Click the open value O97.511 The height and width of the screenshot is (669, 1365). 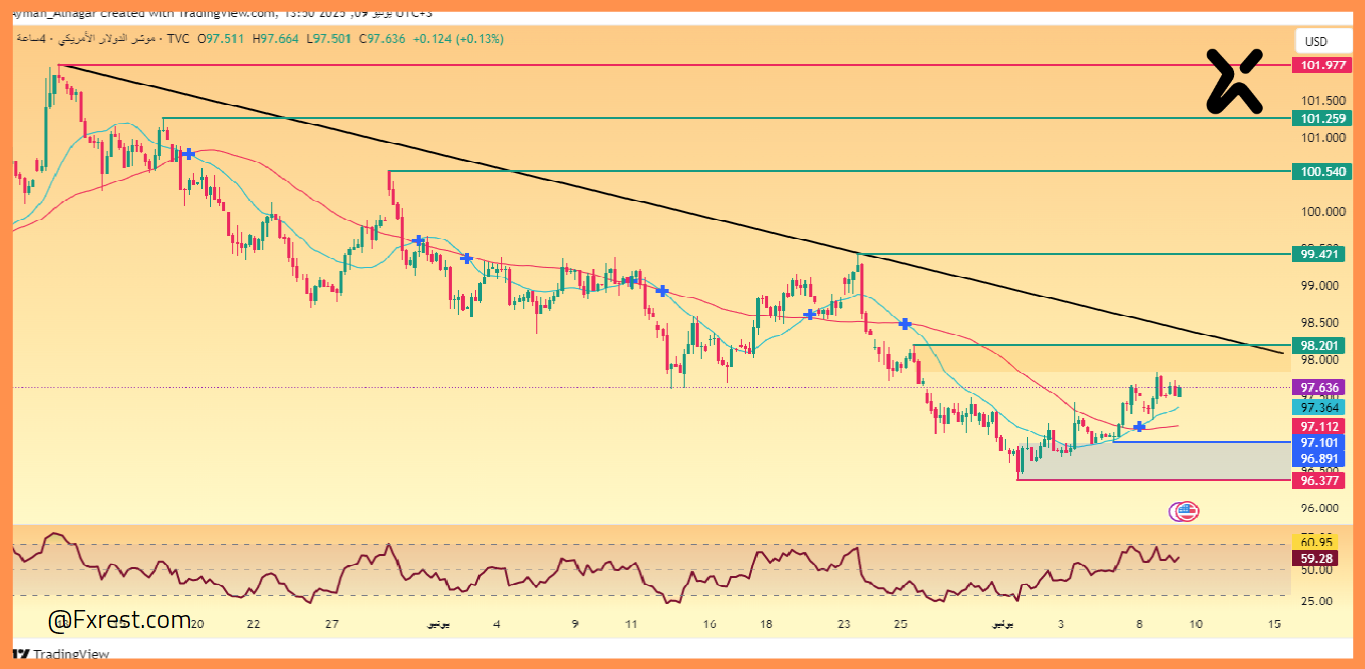[222, 38]
